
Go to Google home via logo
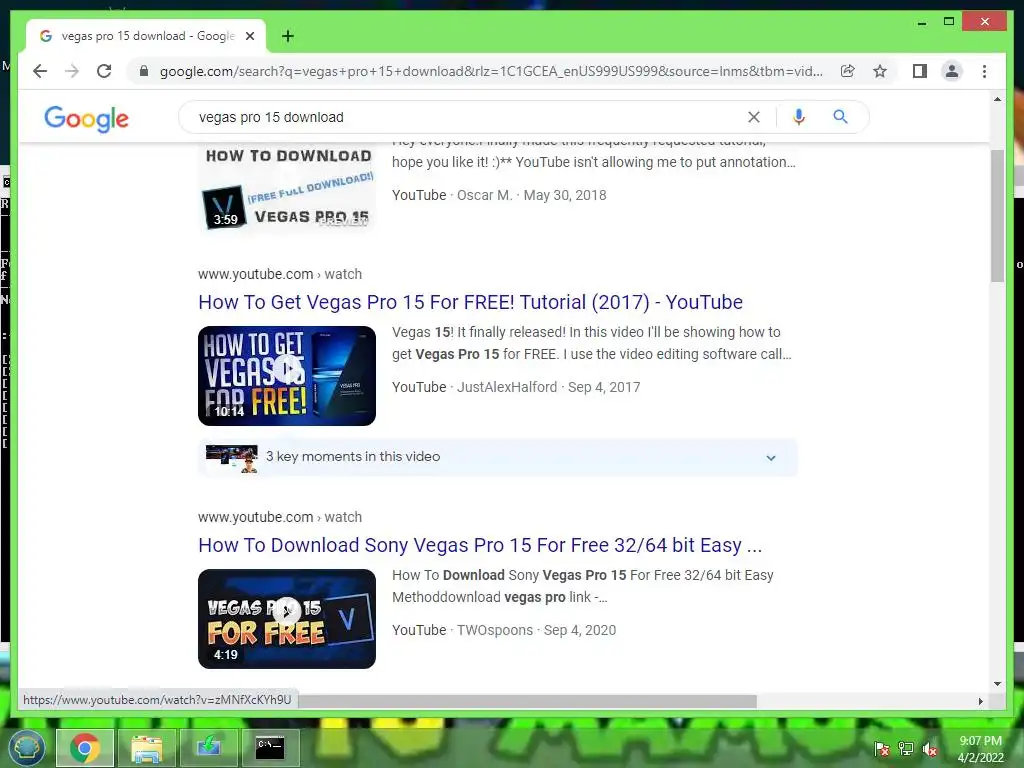(x=86, y=118)
